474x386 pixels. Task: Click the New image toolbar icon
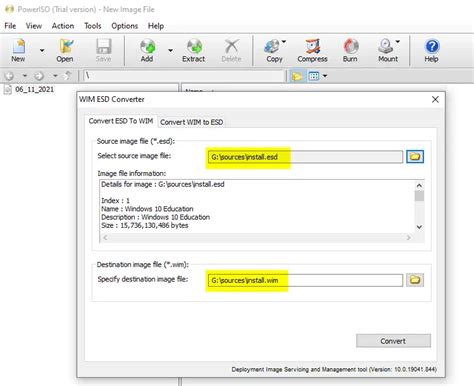(x=18, y=50)
